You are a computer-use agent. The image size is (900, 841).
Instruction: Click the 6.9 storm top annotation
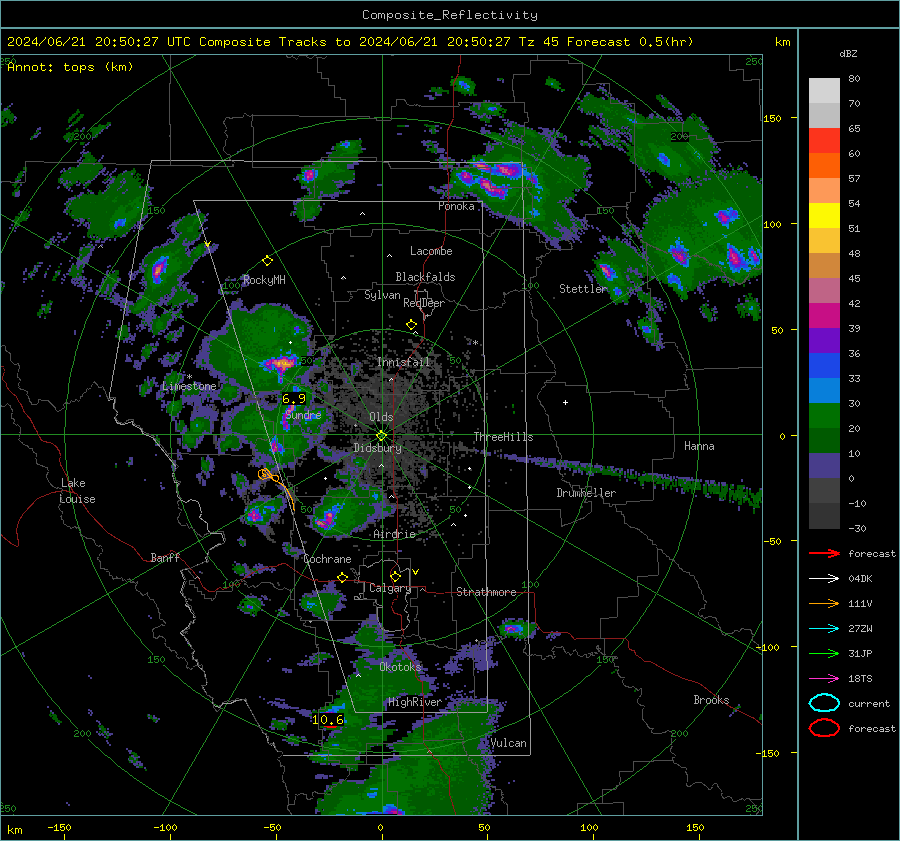coord(294,398)
